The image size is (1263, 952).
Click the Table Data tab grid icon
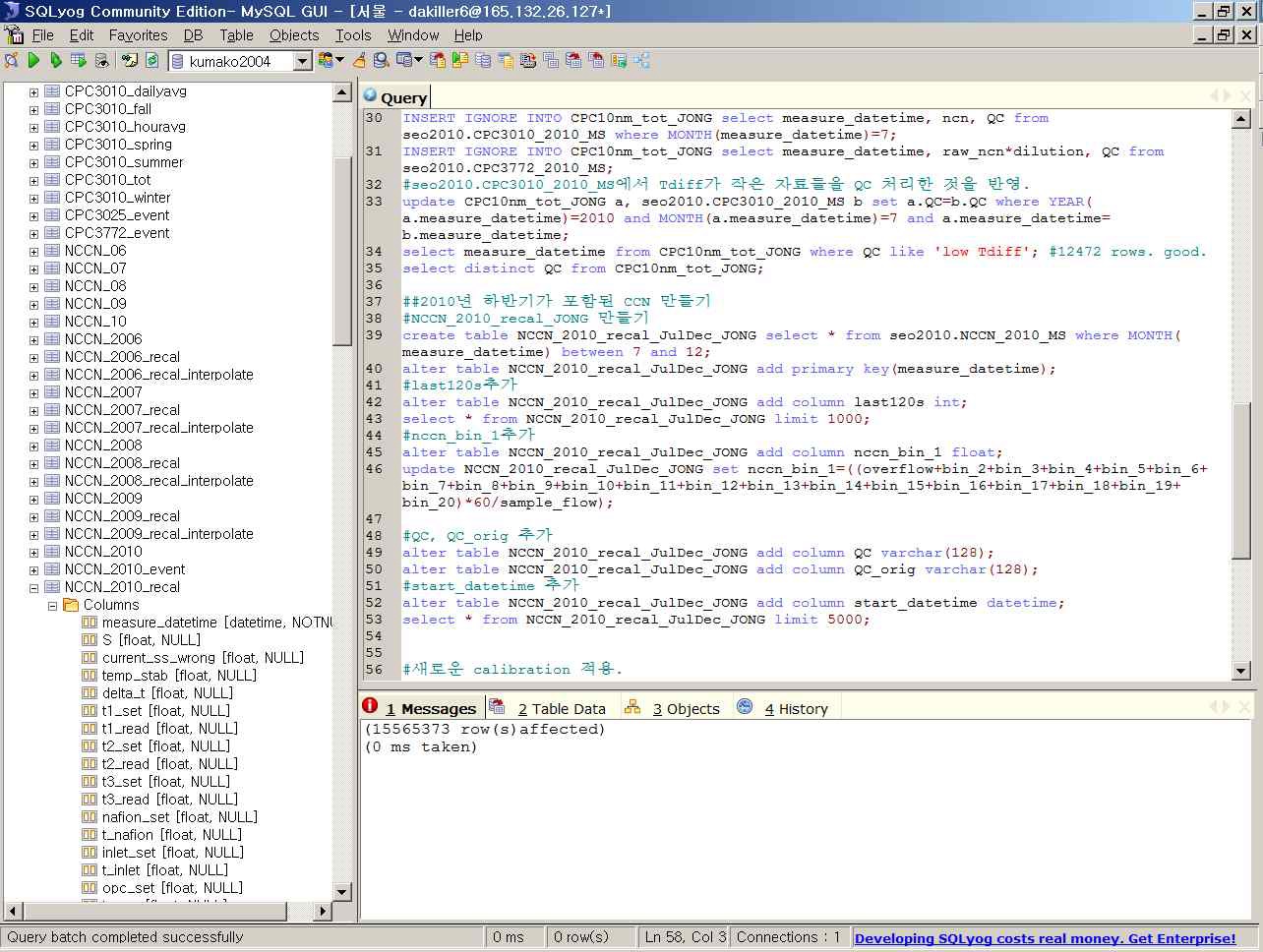(x=498, y=707)
